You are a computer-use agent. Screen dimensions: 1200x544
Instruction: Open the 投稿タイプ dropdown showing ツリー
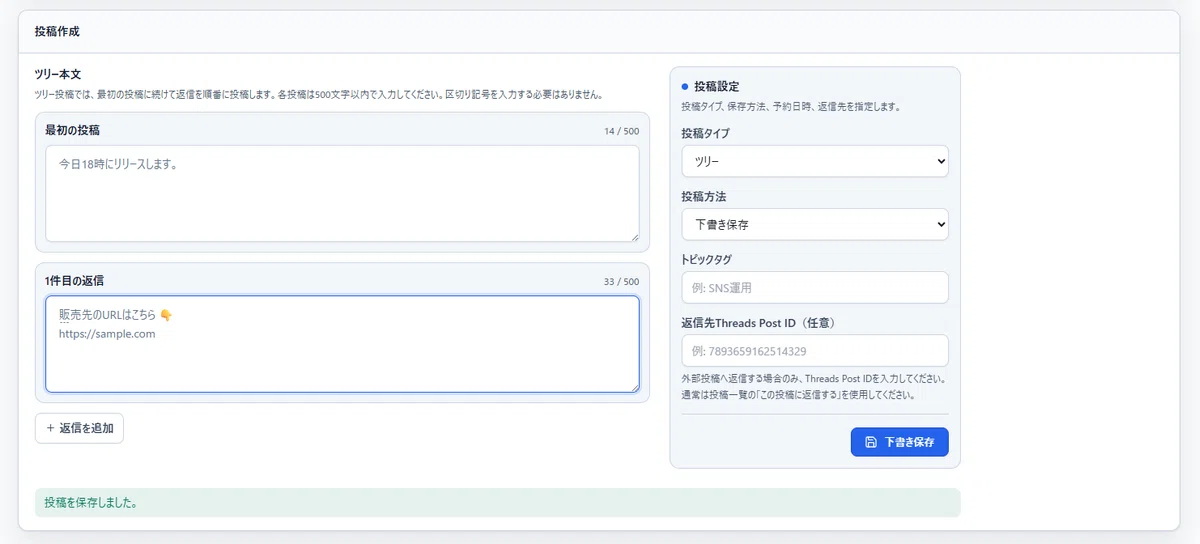pos(815,161)
